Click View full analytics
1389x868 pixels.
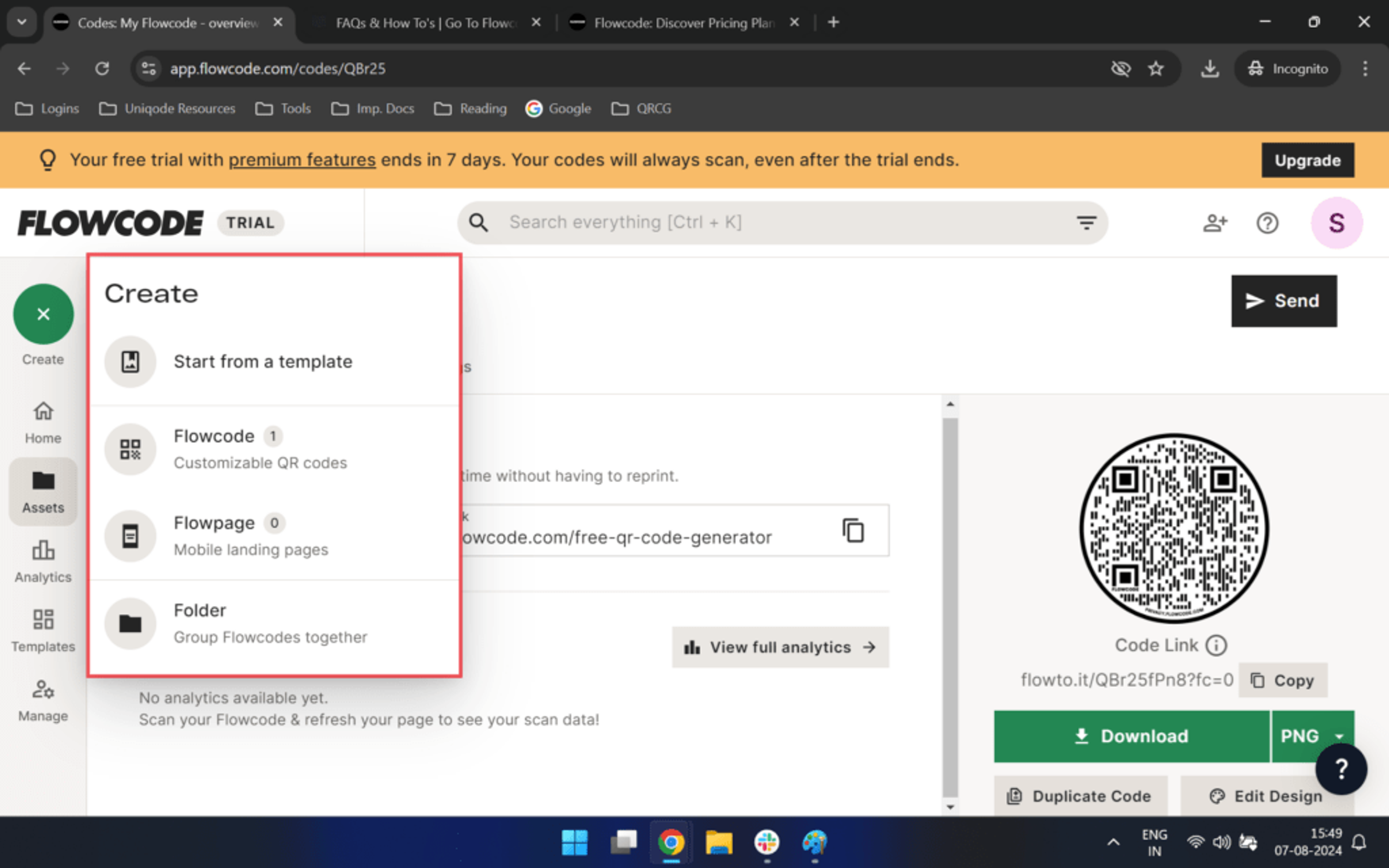[780, 647]
